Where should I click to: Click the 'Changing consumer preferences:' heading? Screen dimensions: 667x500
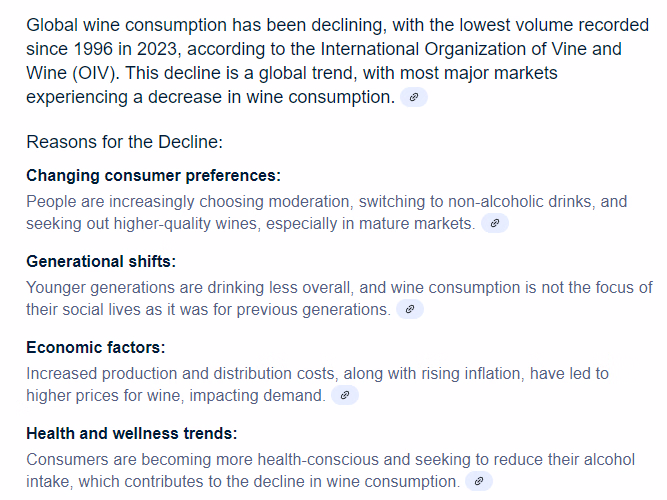click(x=154, y=175)
